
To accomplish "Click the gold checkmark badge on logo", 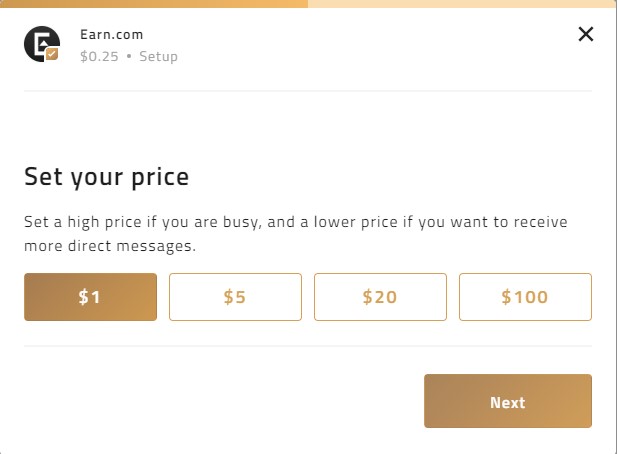I will (52, 54).
